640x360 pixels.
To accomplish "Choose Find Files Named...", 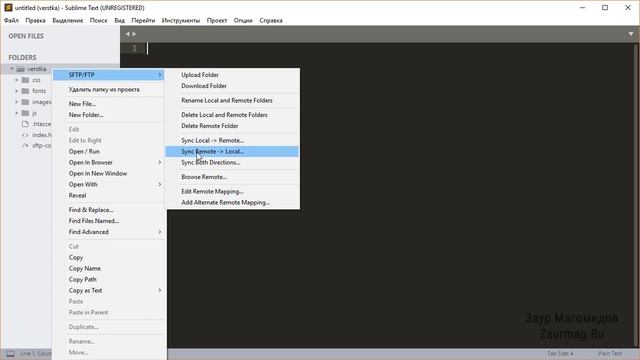I will (x=109, y=221).
